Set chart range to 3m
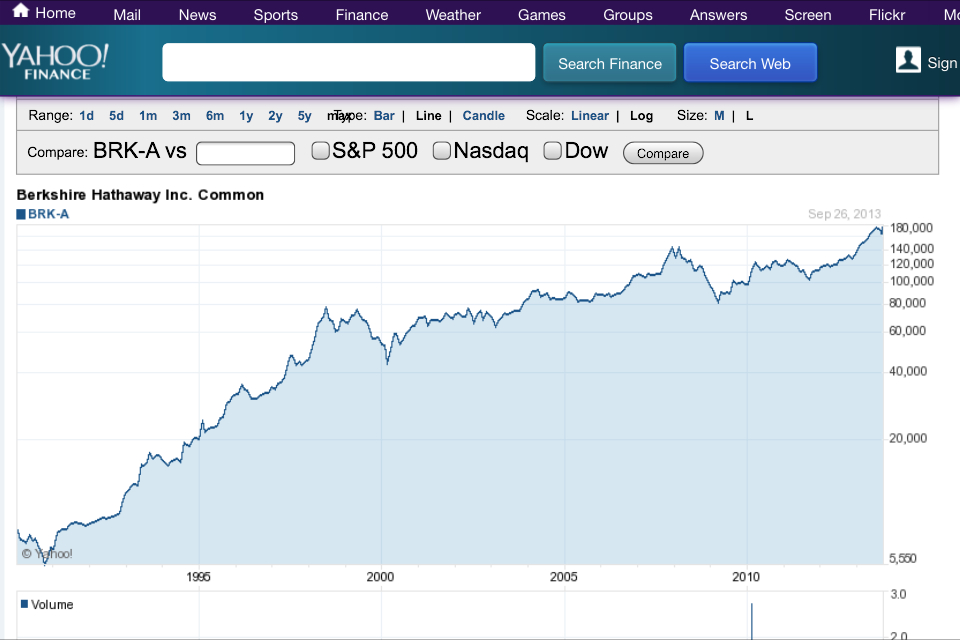Image resolution: width=960 pixels, height=640 pixels. pos(181,116)
